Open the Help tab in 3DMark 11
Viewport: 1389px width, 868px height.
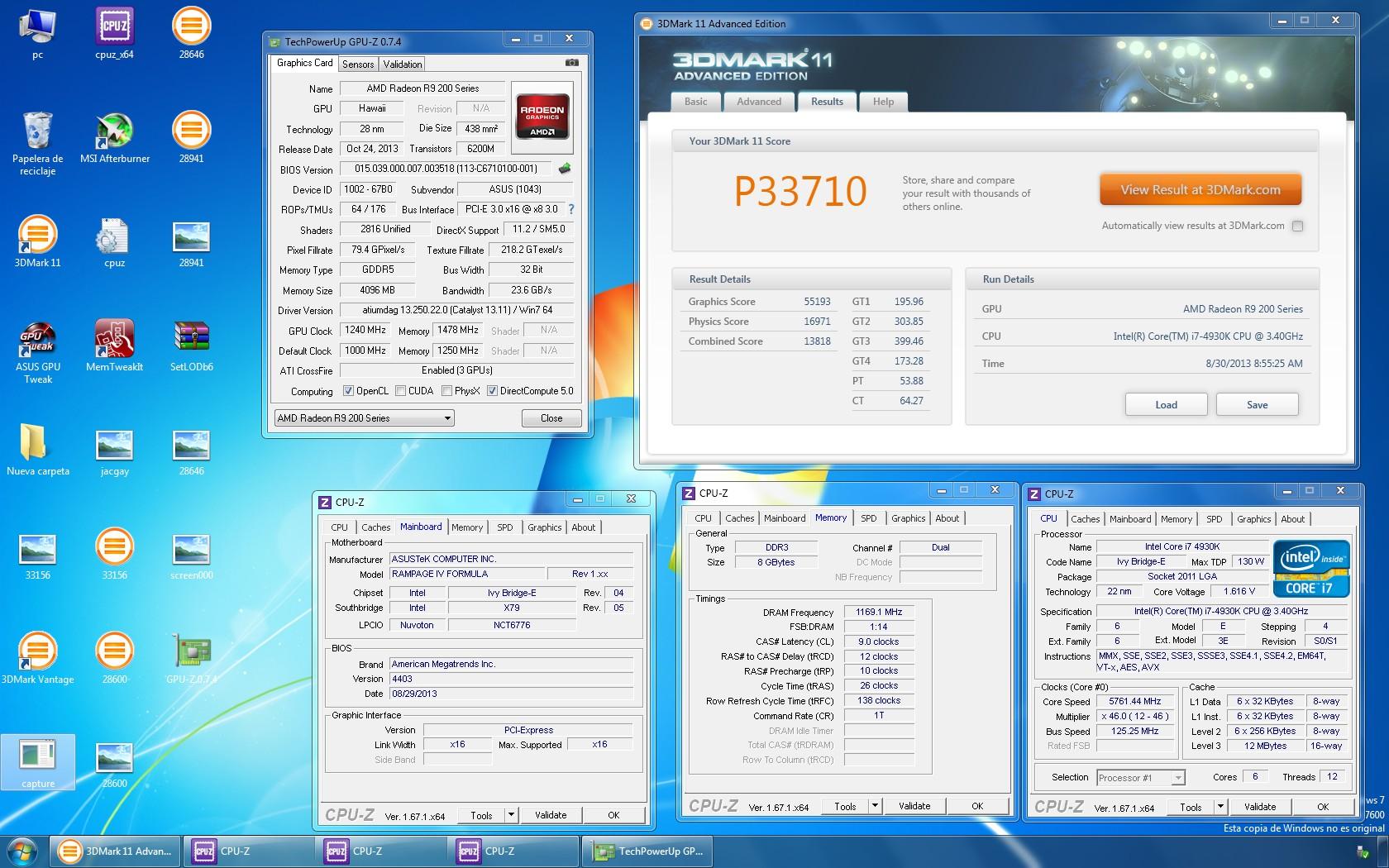coord(883,102)
